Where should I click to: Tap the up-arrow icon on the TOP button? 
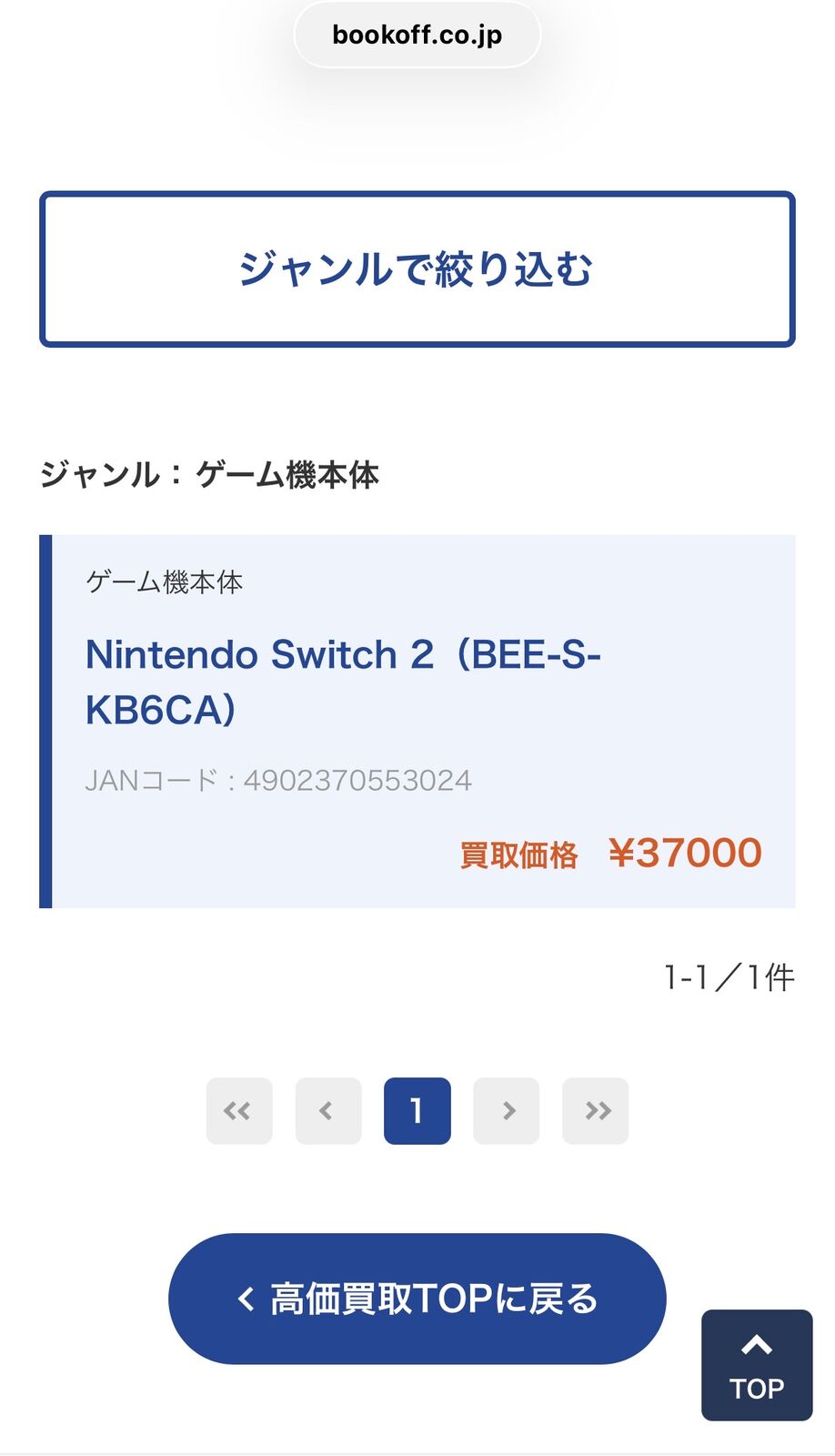pos(757,1345)
